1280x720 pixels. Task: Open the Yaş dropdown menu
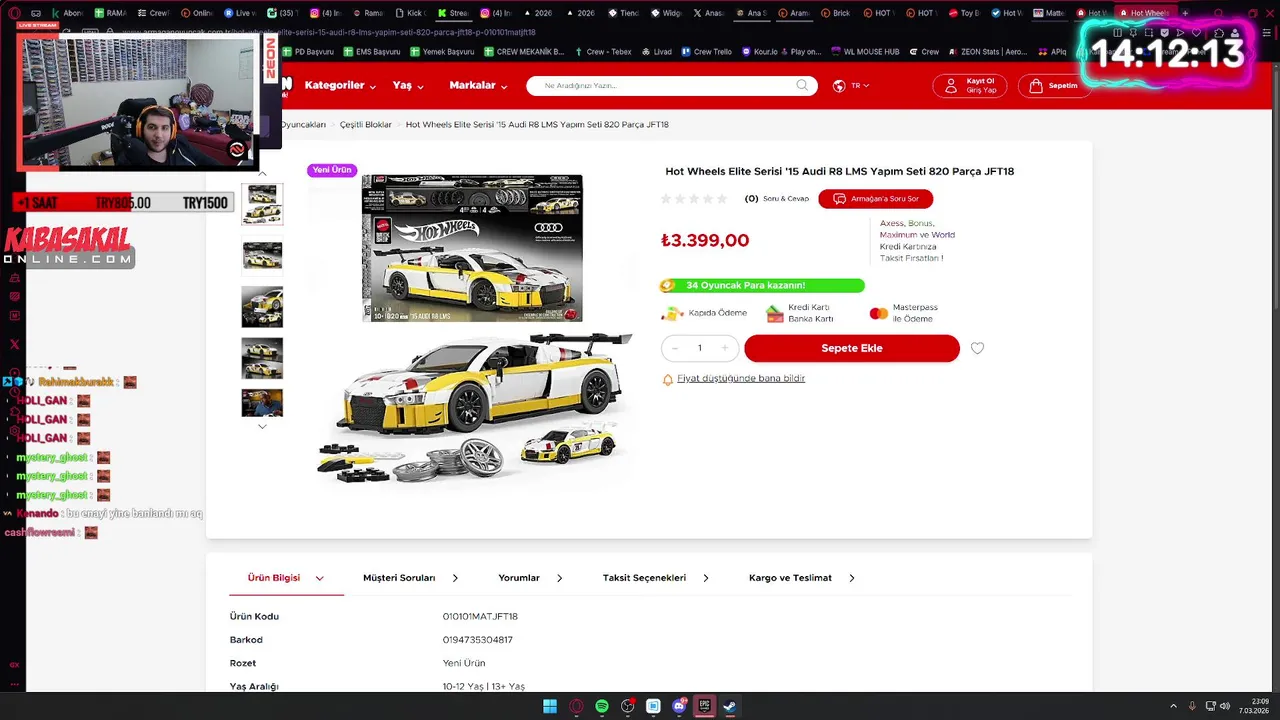coord(408,86)
